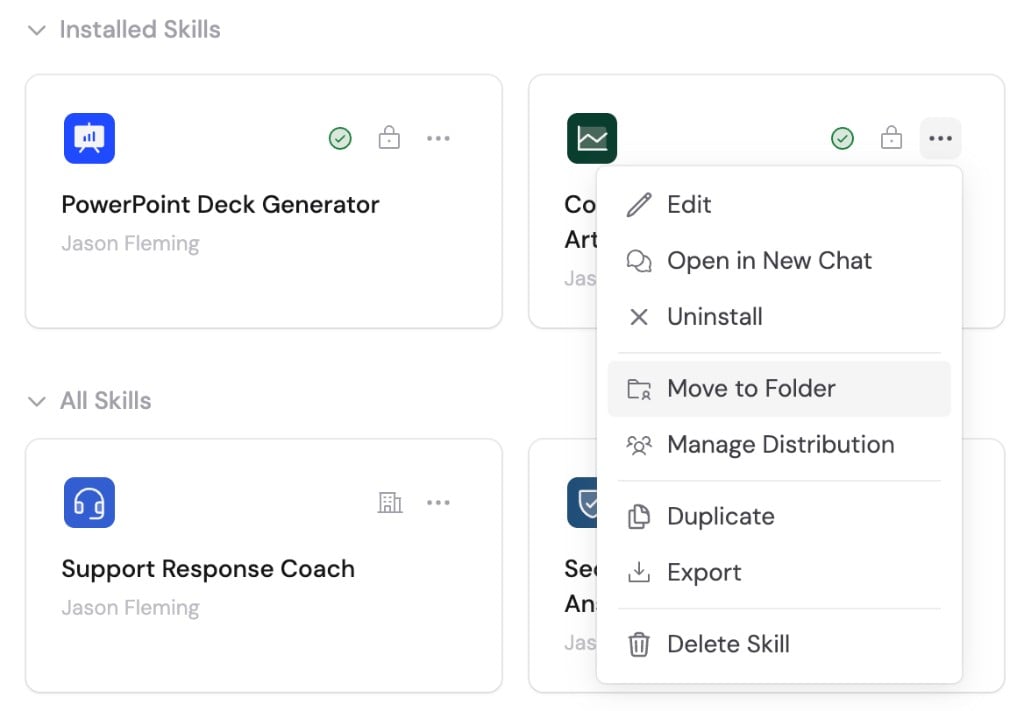The width and height of the screenshot is (1024, 711).
Task: Click the Support Response Coach headset icon
Action: [89, 503]
